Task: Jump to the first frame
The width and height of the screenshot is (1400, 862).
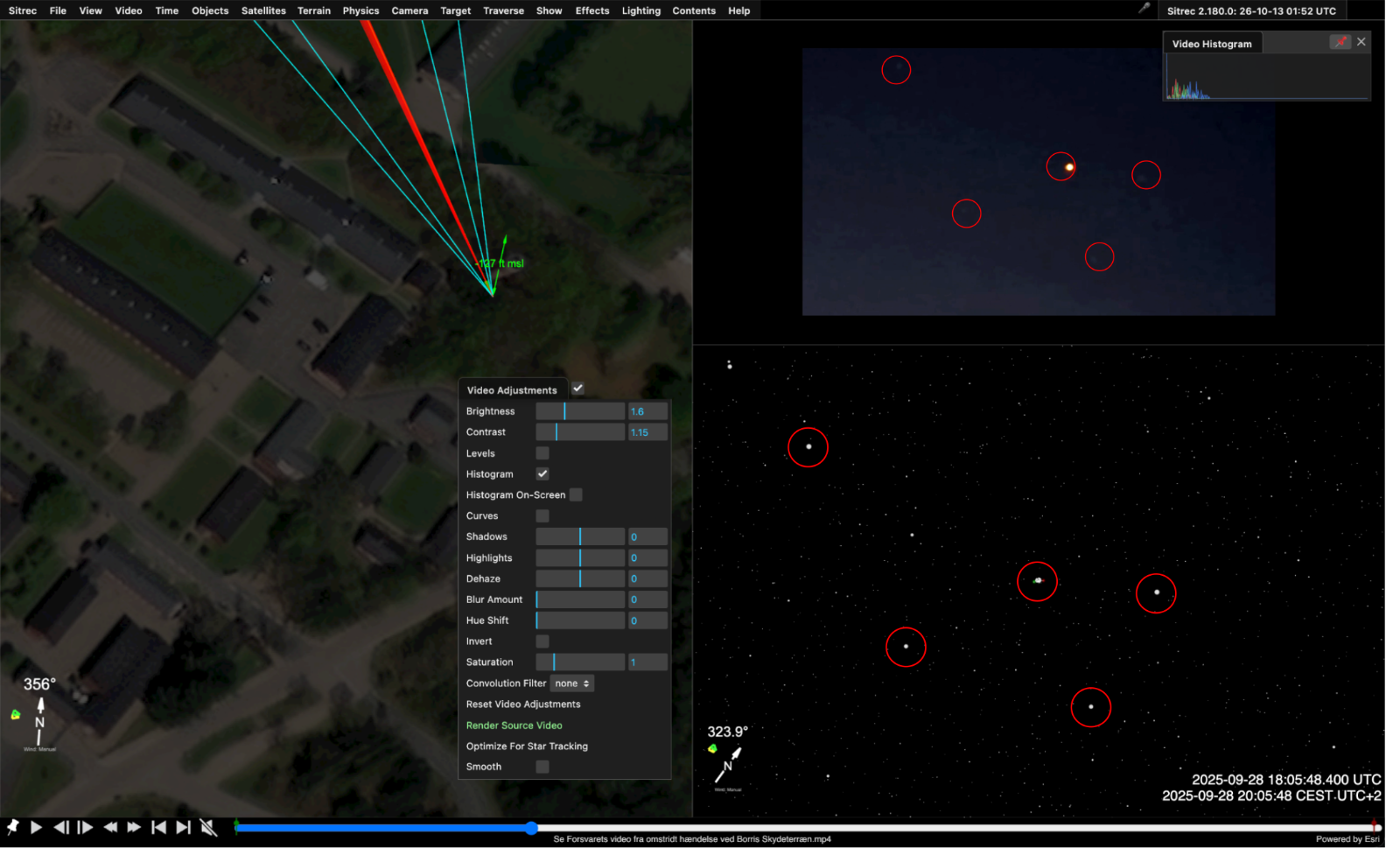Action: click(x=158, y=827)
